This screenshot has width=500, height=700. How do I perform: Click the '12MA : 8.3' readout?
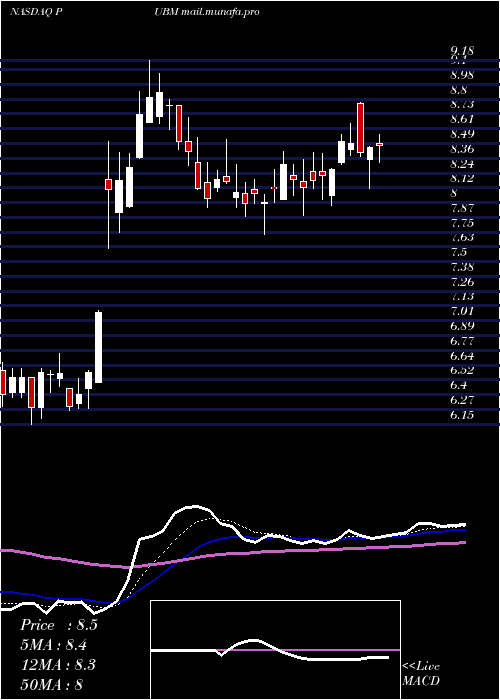pos(58,664)
